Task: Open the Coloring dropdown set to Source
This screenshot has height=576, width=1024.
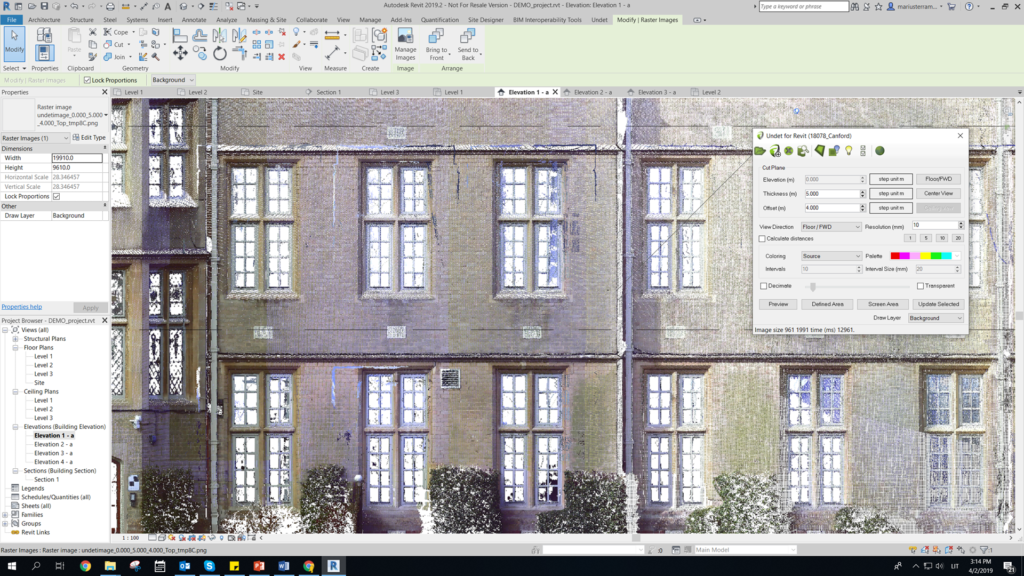Action: (830, 255)
